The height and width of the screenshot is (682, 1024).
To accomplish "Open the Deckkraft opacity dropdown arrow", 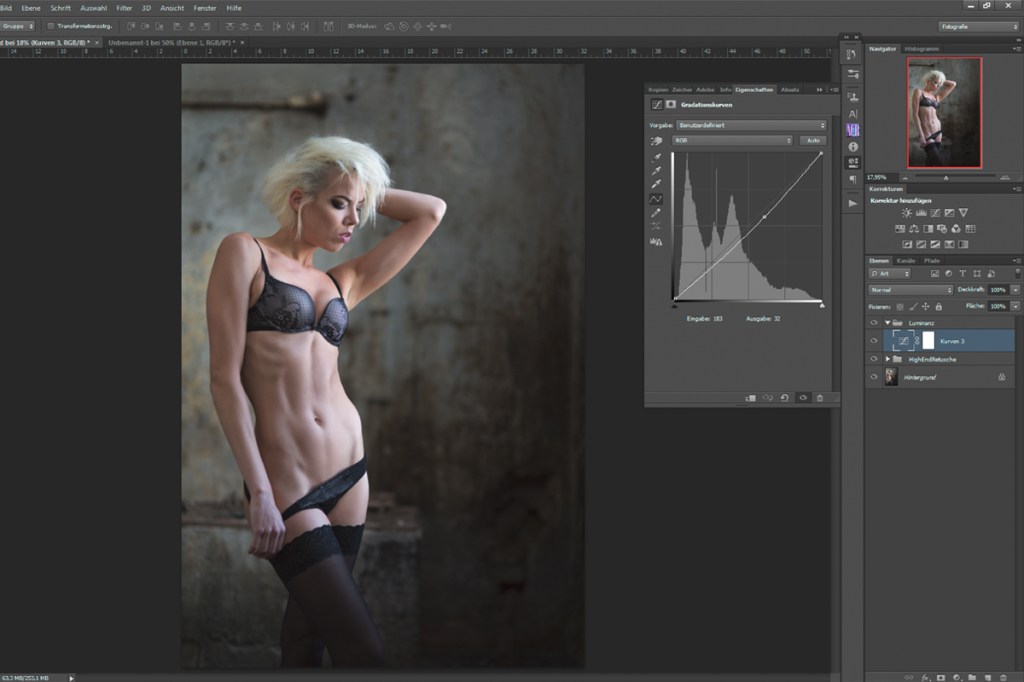I will click(x=1016, y=289).
